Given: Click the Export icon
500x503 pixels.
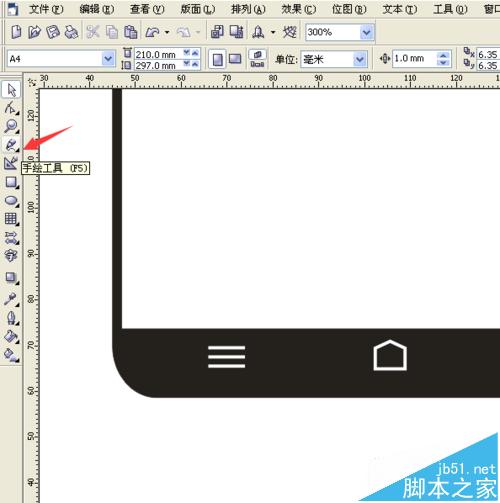Looking at the screenshot, I should point(236,32).
